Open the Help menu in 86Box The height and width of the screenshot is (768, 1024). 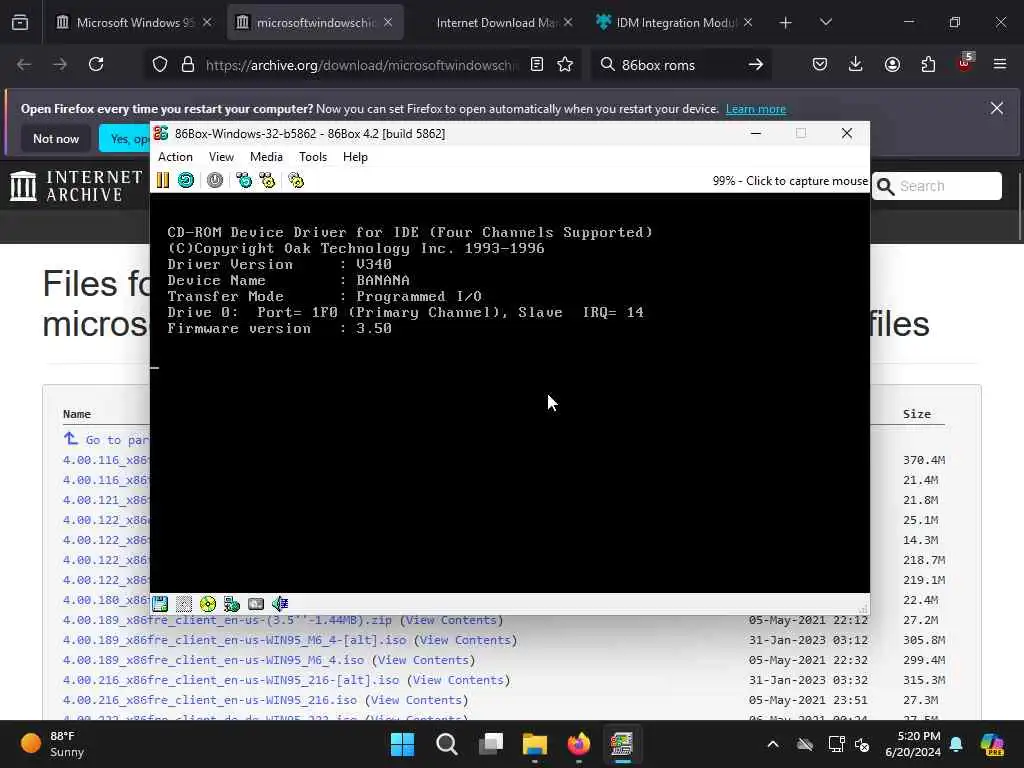[x=355, y=157]
